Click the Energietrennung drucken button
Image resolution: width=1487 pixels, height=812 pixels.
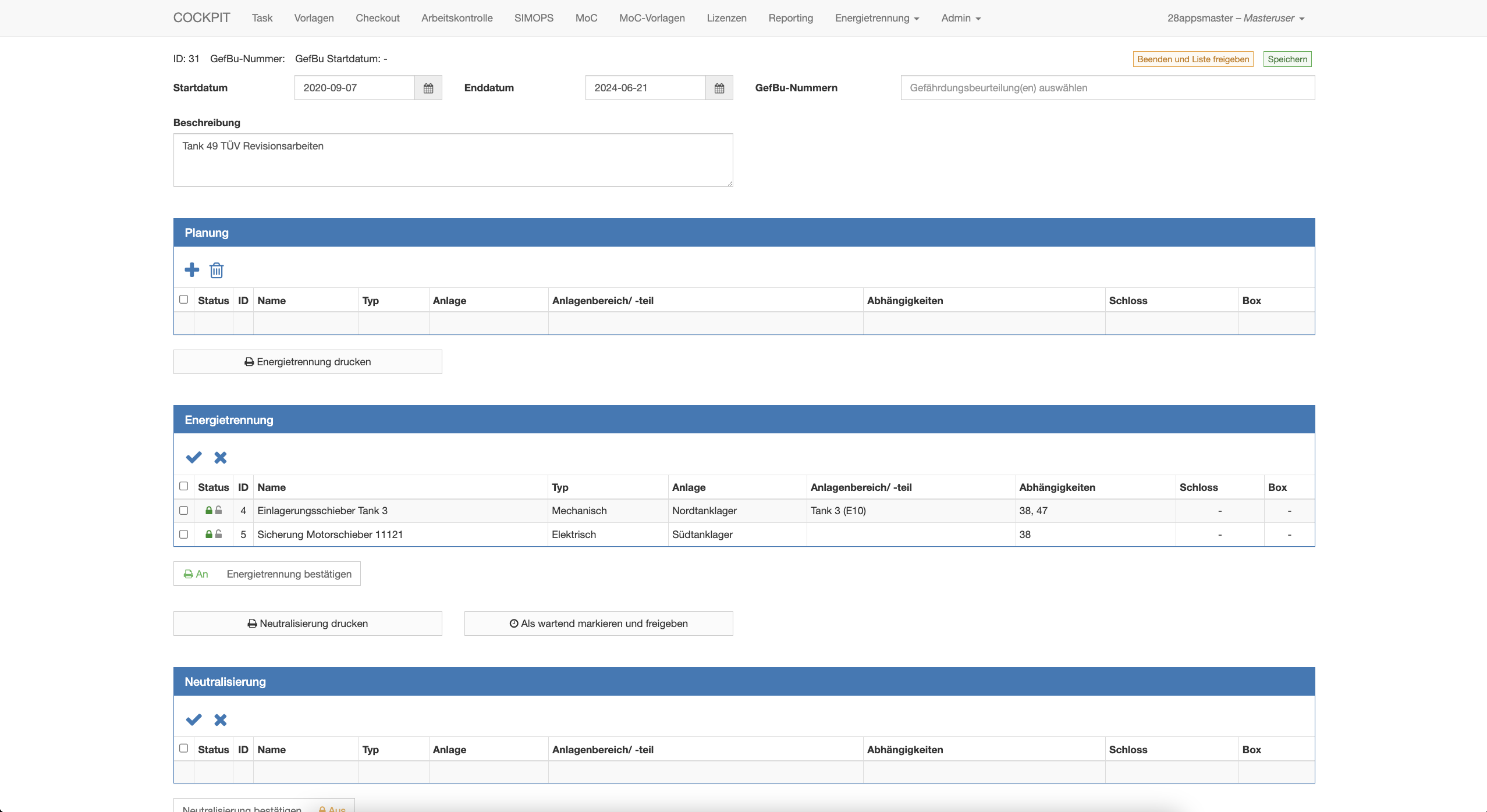pos(307,362)
